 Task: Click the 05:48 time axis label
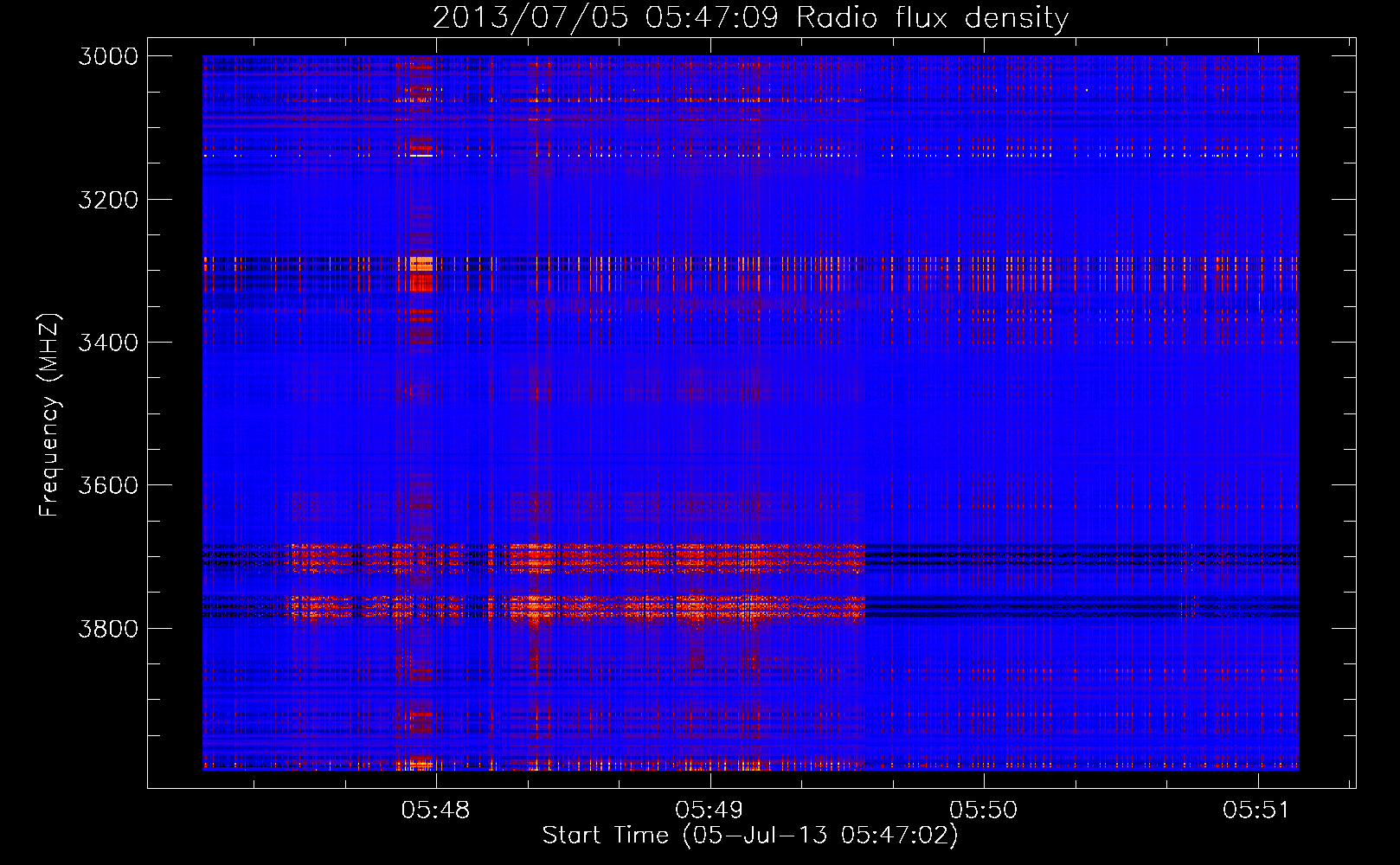tap(435, 811)
